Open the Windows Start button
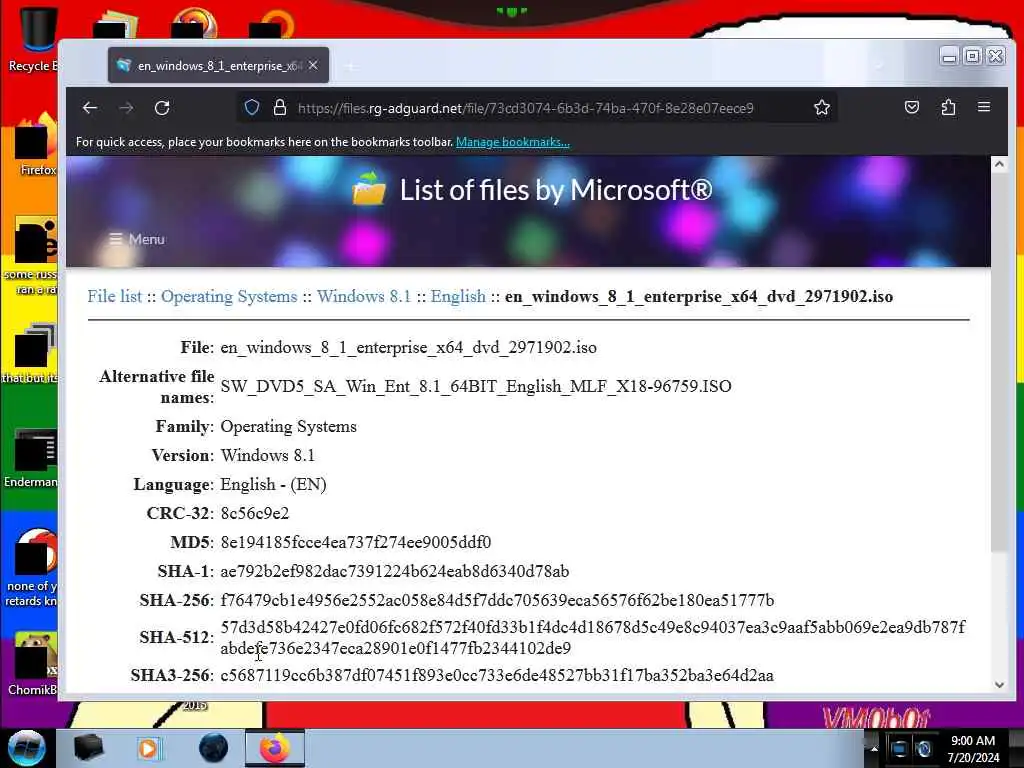This screenshot has height=768, width=1024. coord(27,748)
